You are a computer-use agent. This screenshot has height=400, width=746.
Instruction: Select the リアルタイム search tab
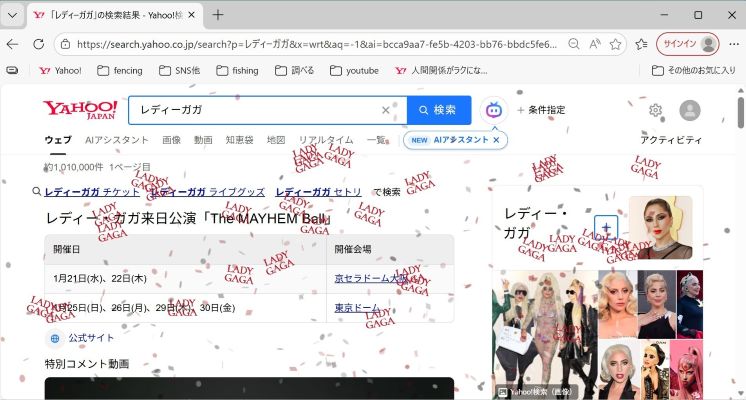326,140
